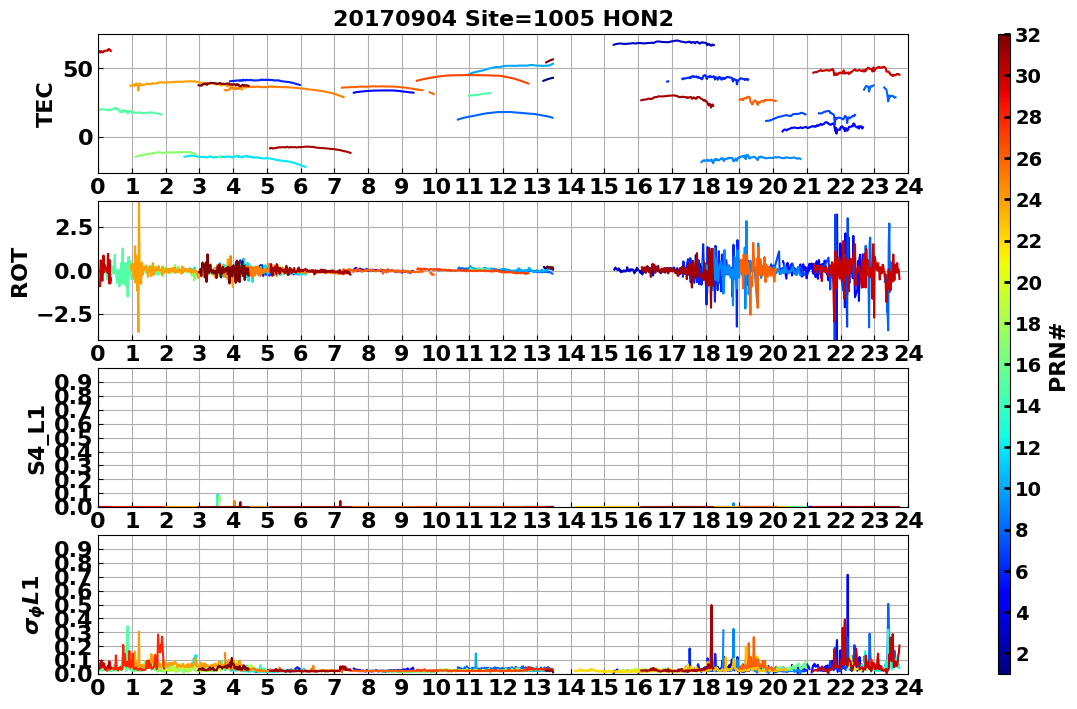Click the cyan S4_L1 blip near hour 3.5
This screenshot has height=709, width=1077.
[x=218, y=499]
